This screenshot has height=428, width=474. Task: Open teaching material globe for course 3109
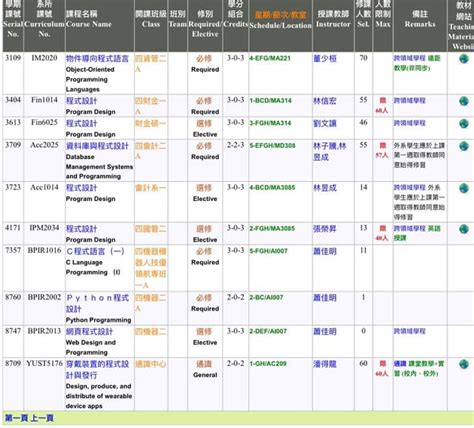(x=464, y=59)
